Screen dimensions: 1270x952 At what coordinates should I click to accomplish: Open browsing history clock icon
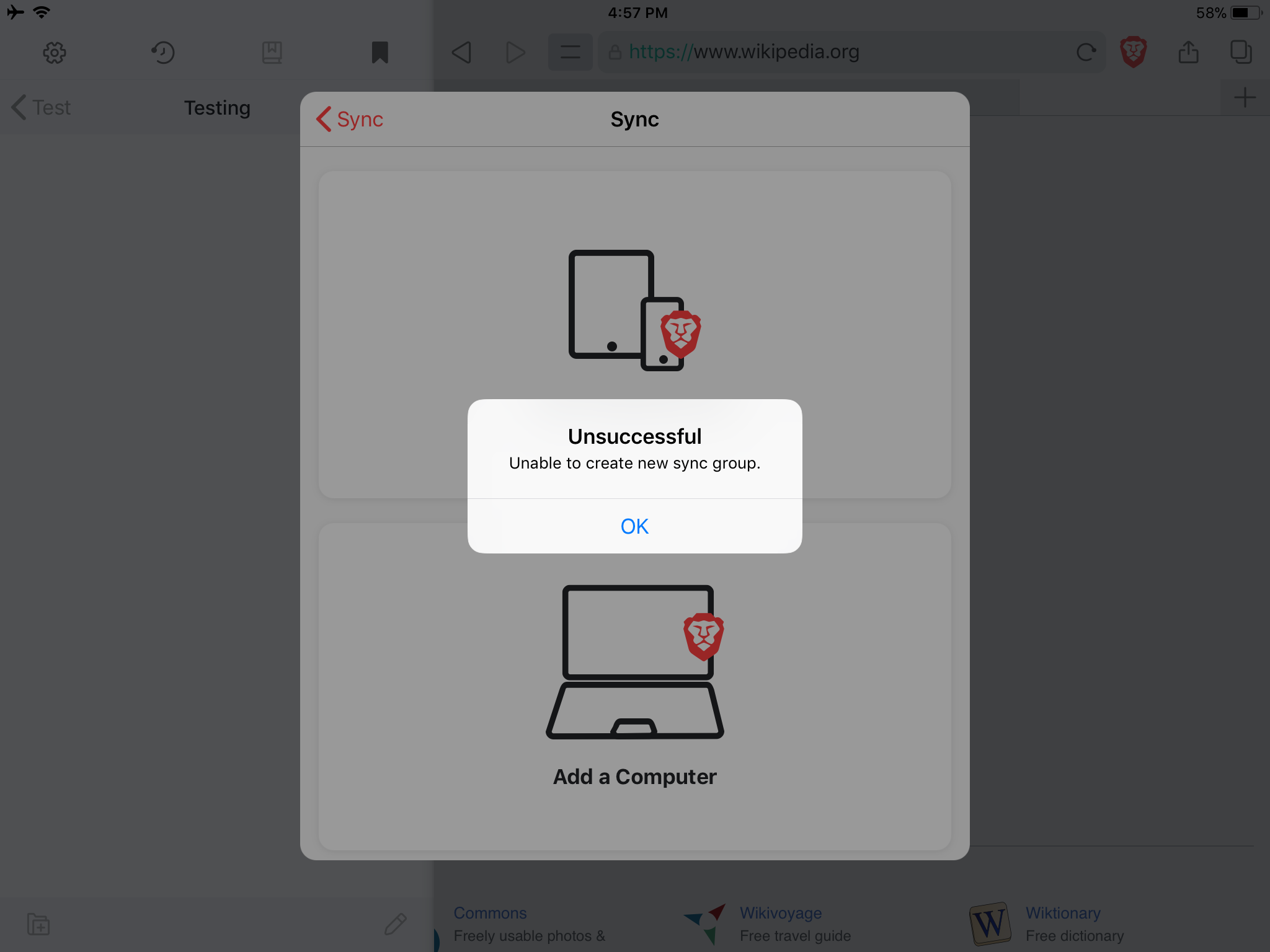click(163, 53)
